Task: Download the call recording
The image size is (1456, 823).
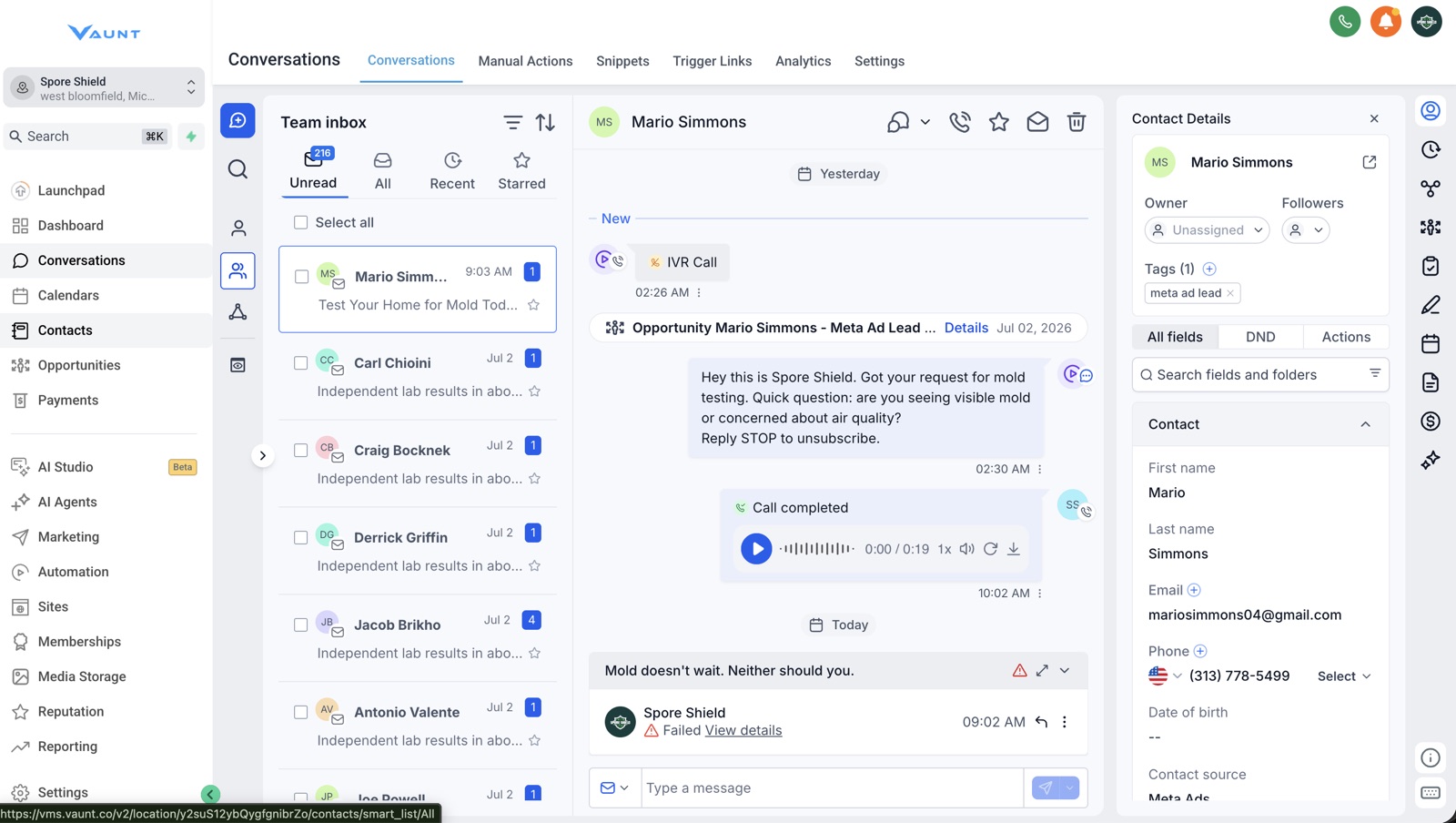Action: click(1014, 549)
